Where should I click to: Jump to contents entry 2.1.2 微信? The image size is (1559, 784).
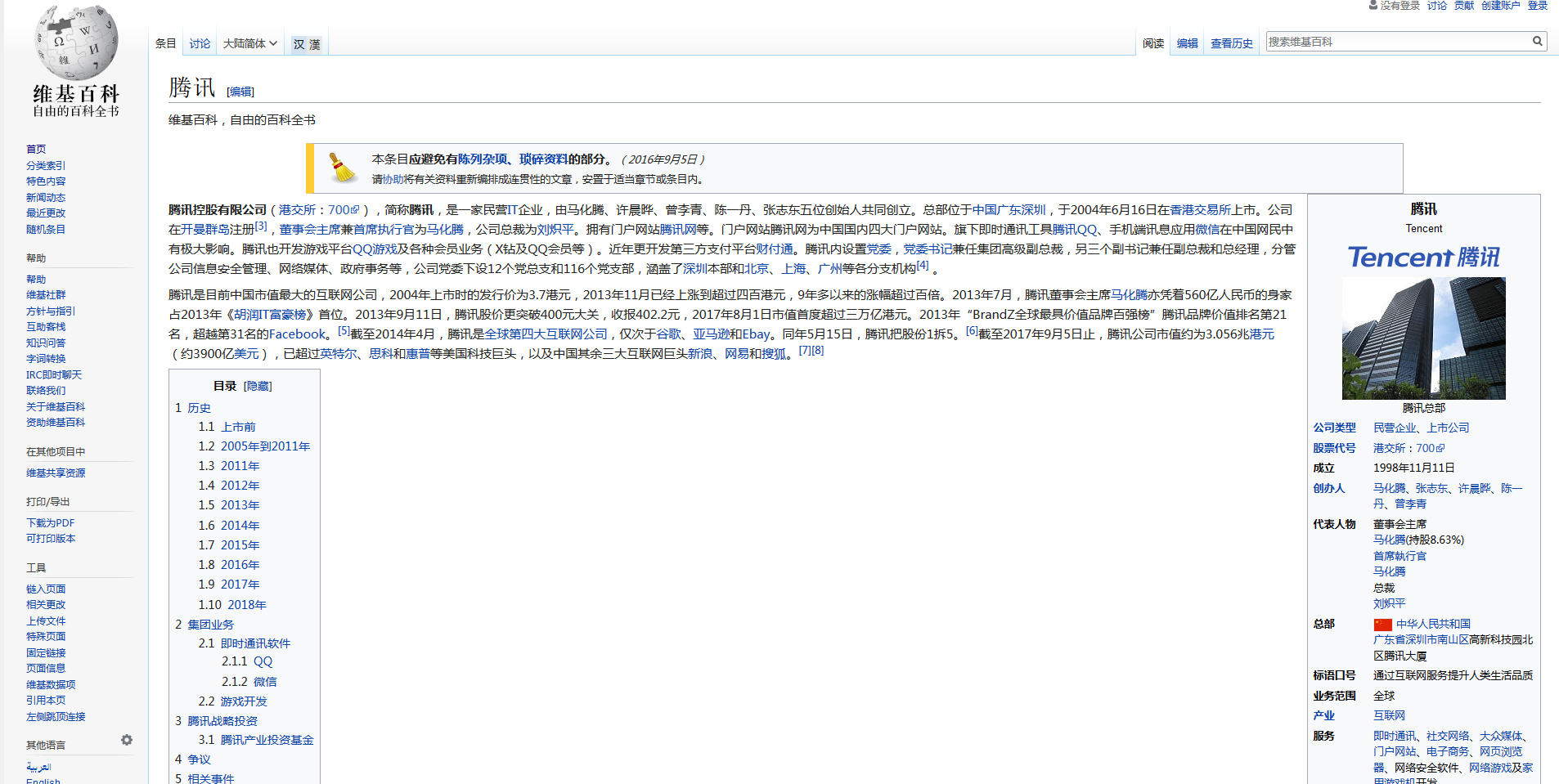pyautogui.click(x=249, y=682)
